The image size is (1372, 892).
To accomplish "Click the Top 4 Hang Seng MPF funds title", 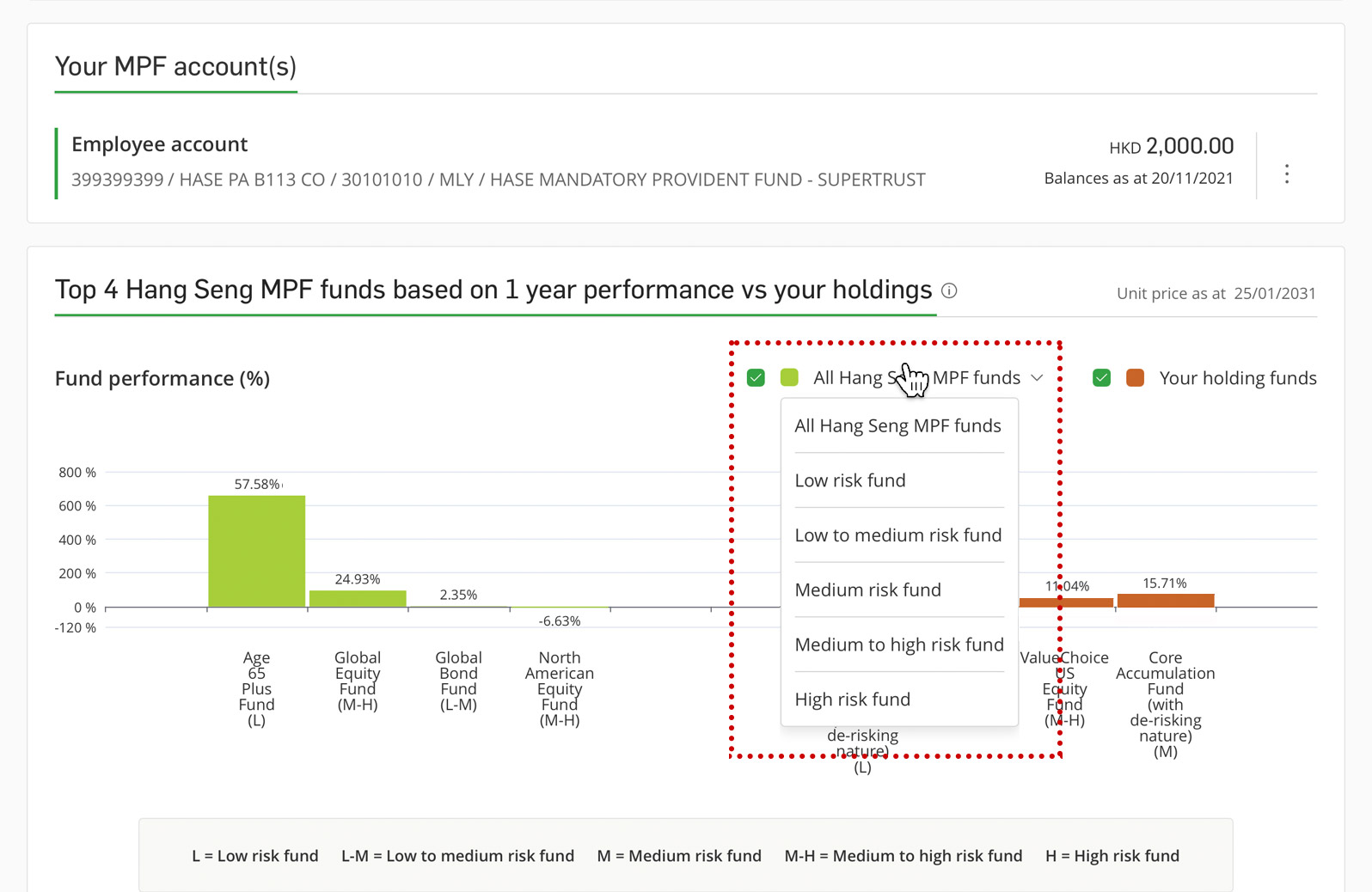I will [493, 290].
